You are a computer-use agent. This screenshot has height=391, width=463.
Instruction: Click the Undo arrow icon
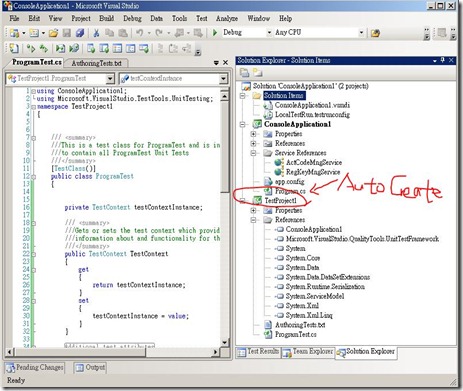pyautogui.click(x=140, y=33)
